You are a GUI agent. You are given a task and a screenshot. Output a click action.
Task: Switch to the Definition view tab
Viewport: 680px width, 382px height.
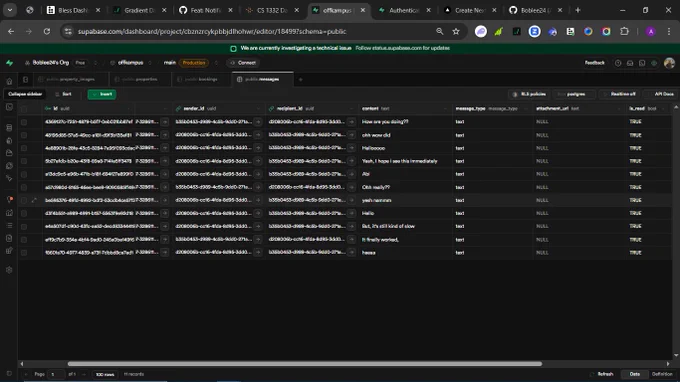coord(662,374)
